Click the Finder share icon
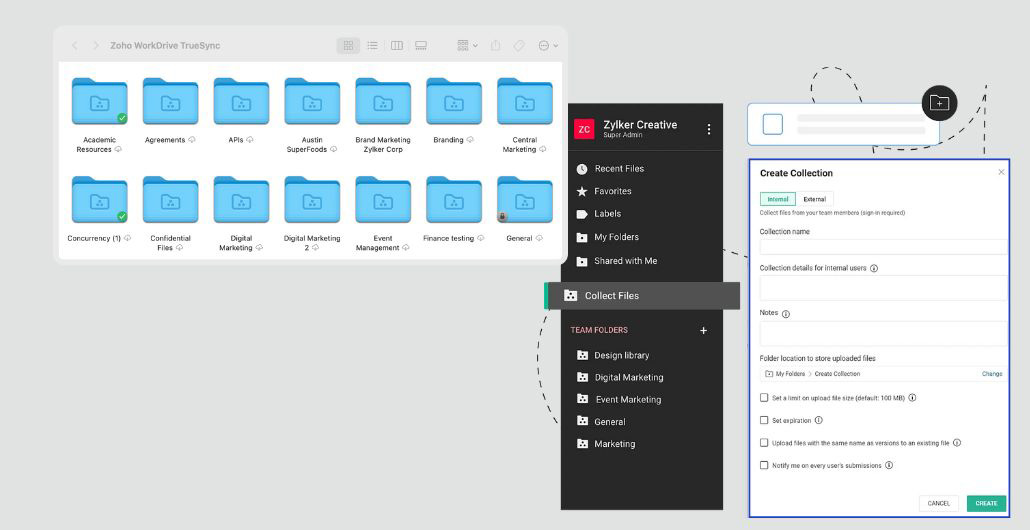This screenshot has height=530, width=1030. 495,45
